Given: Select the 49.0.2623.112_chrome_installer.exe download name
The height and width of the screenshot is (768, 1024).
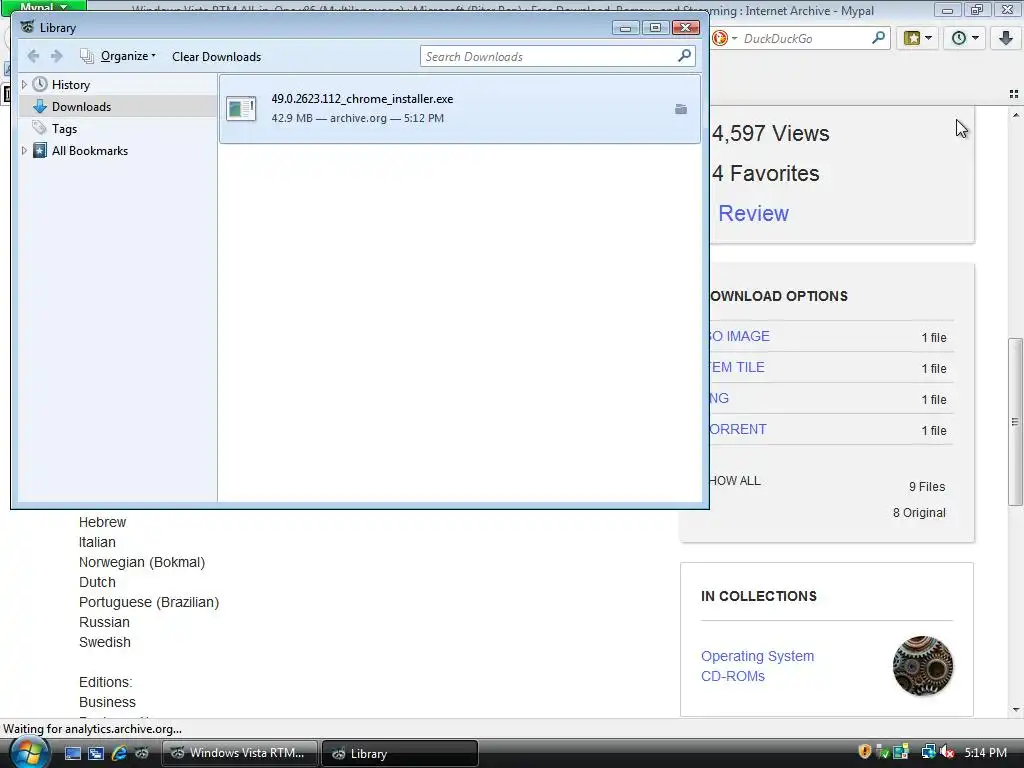Looking at the screenshot, I should click(362, 99).
